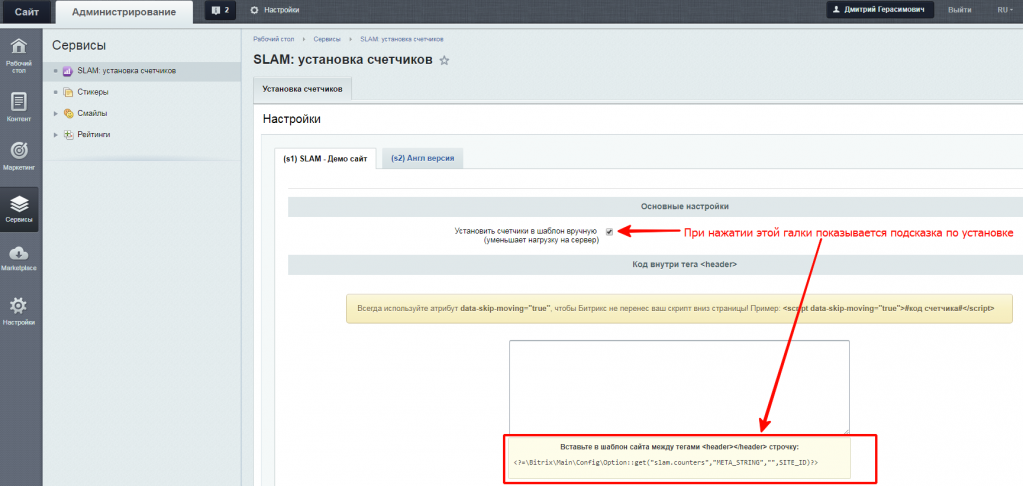1023x486 pixels.
Task: Click the notifications counter icon showing 2
Action: 220,10
